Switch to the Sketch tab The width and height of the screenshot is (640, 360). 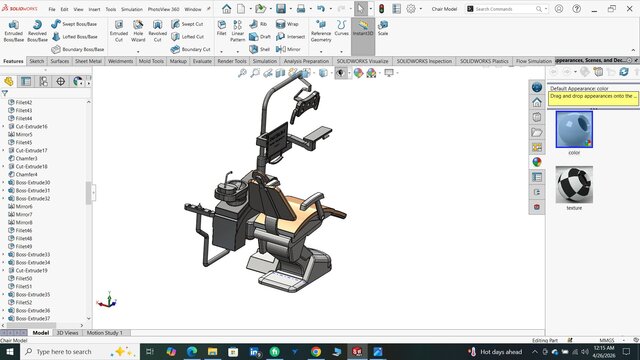[x=37, y=61]
